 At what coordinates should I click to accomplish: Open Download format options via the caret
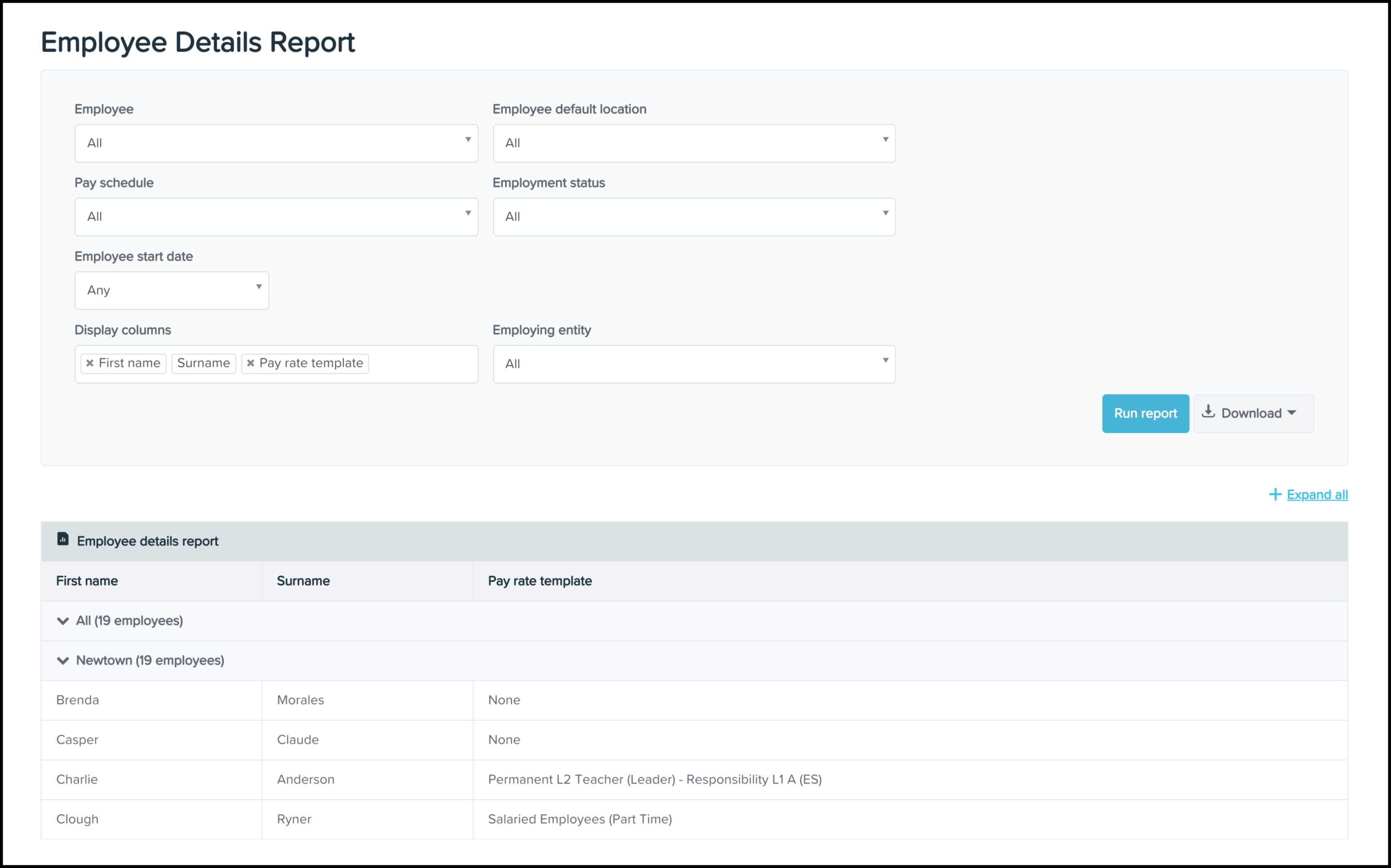point(1292,413)
